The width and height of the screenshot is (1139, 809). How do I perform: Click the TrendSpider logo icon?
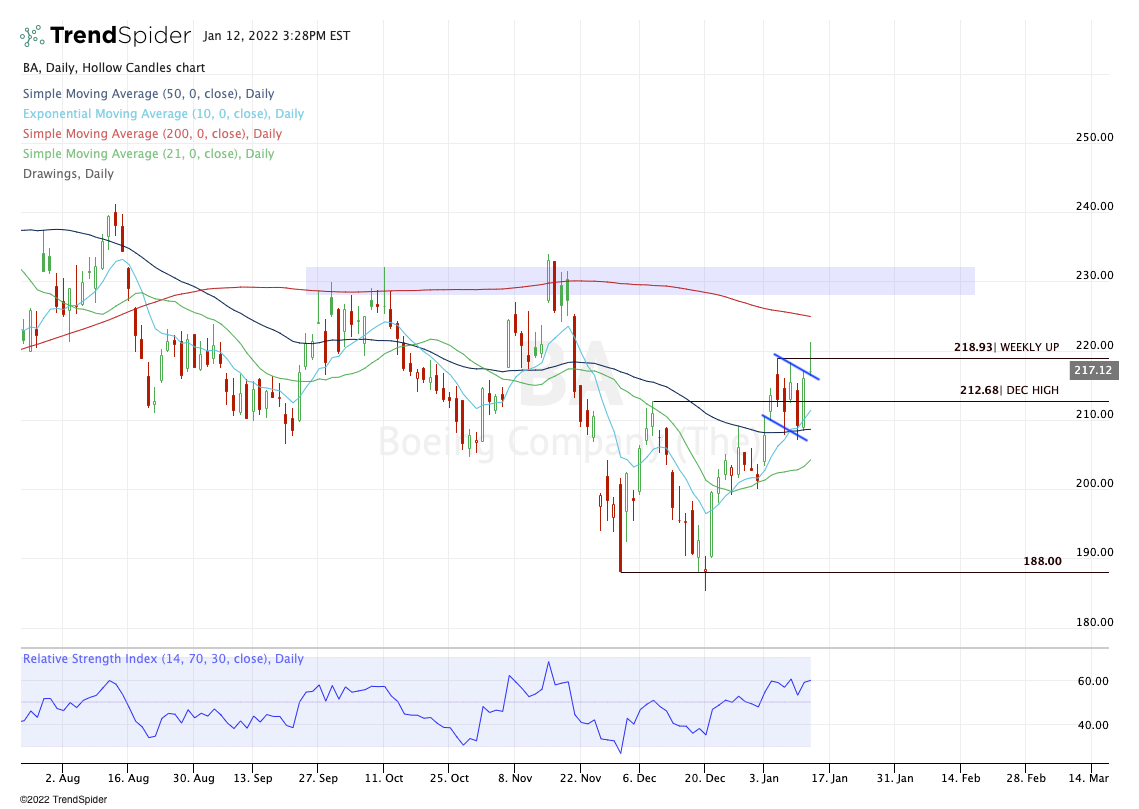(32, 36)
